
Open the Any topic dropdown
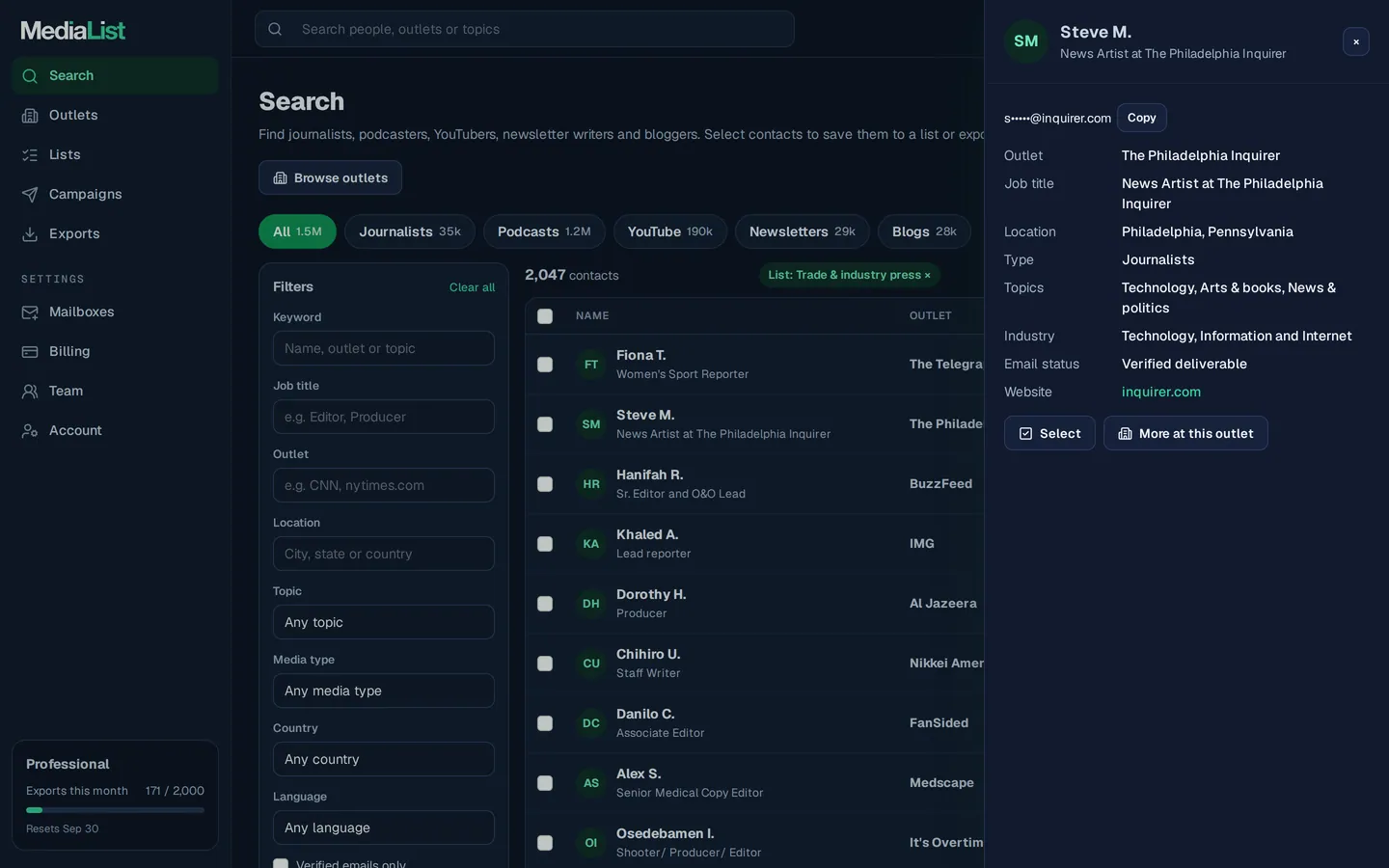(x=384, y=622)
